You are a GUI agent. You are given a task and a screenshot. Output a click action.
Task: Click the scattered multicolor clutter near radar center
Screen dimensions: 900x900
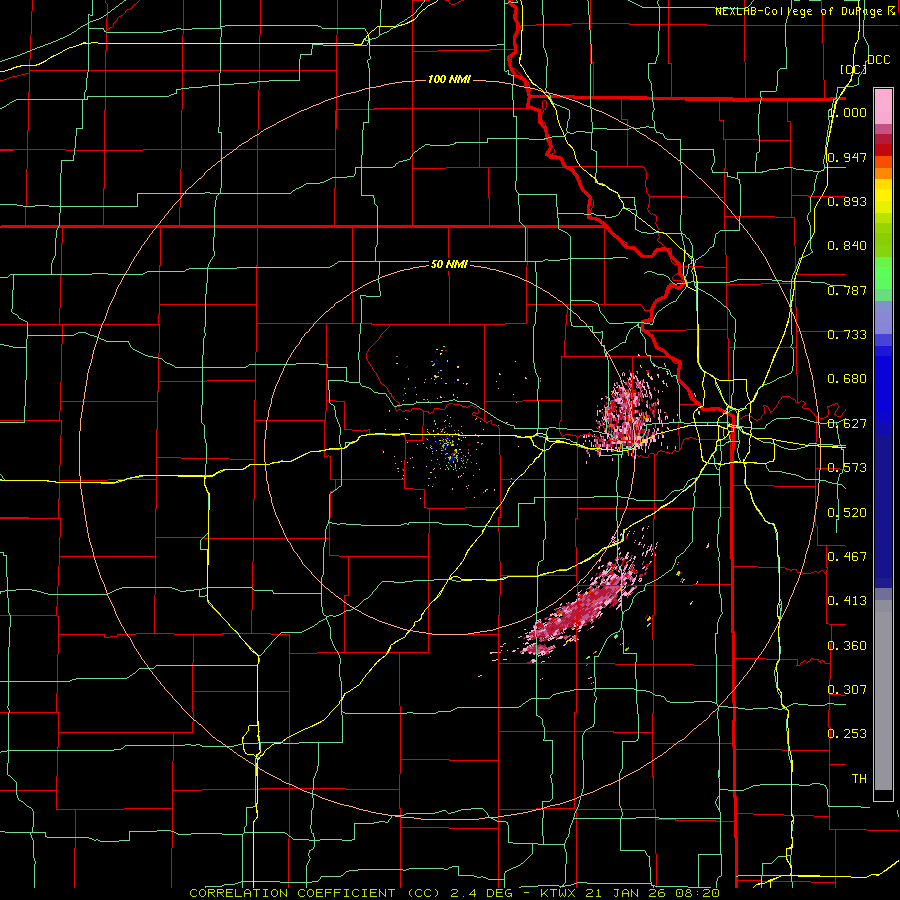[x=451, y=451]
